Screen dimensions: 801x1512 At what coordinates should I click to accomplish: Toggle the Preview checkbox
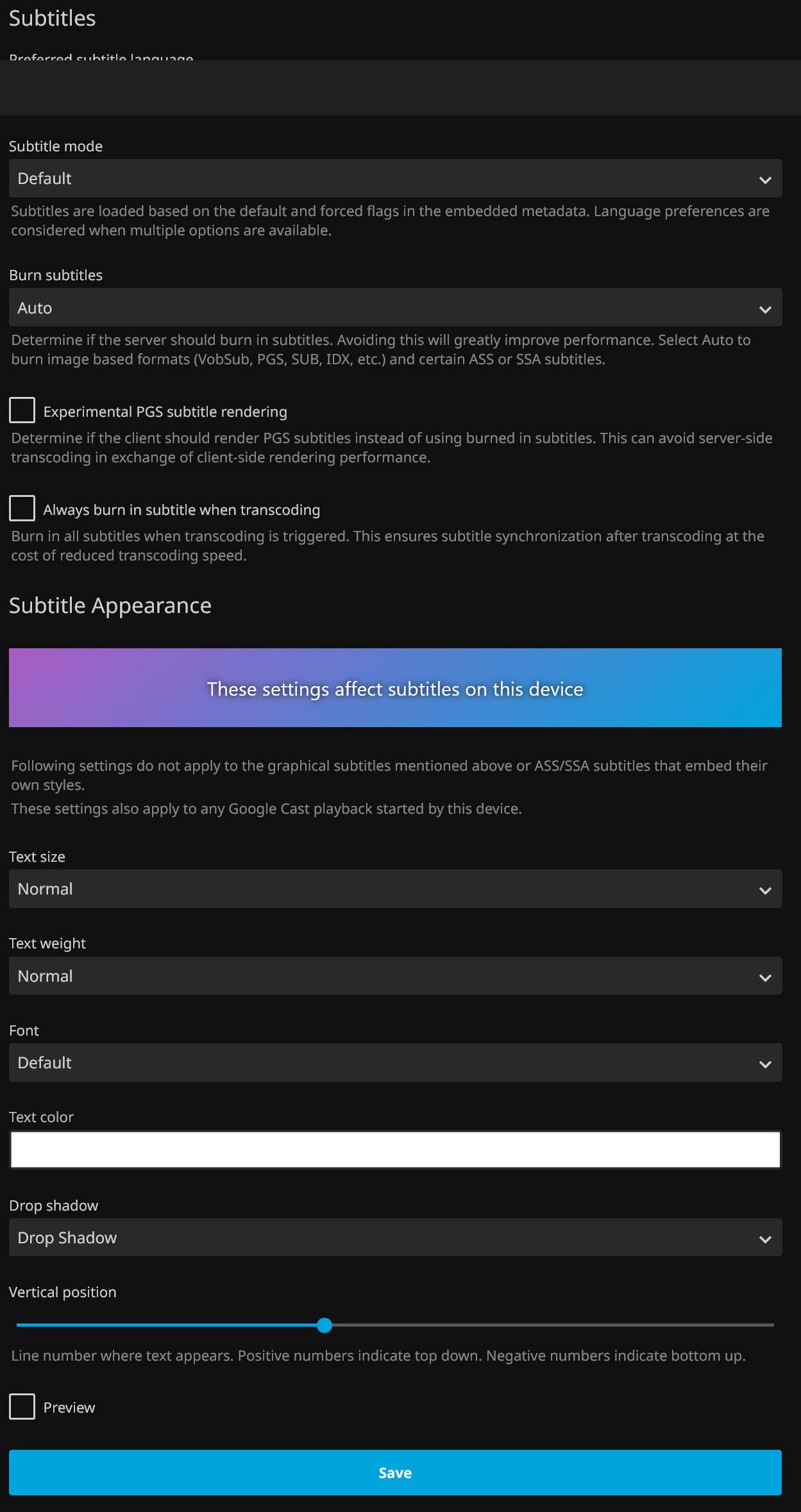click(x=22, y=1407)
